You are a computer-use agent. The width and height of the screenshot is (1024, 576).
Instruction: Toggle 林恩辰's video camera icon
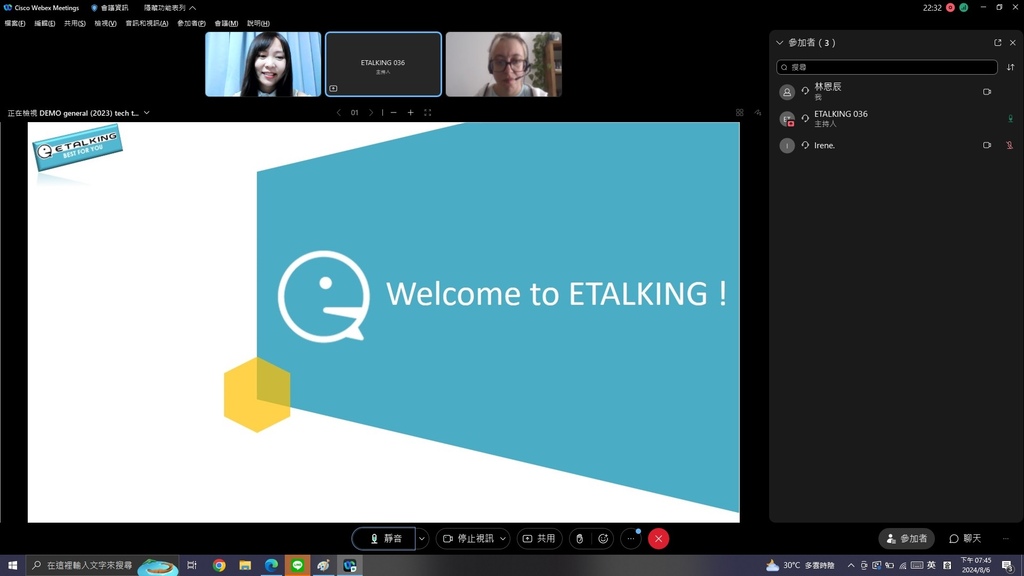pyautogui.click(x=987, y=92)
